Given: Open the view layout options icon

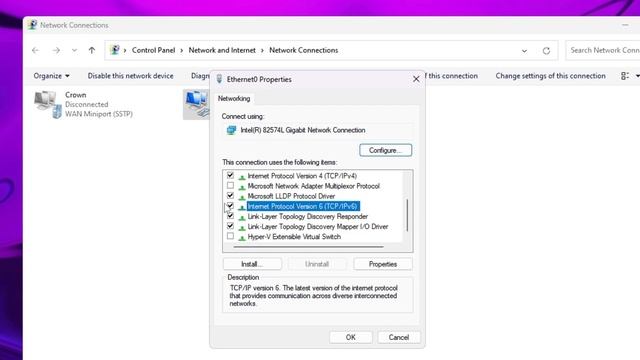Looking at the screenshot, I should [x=625, y=76].
